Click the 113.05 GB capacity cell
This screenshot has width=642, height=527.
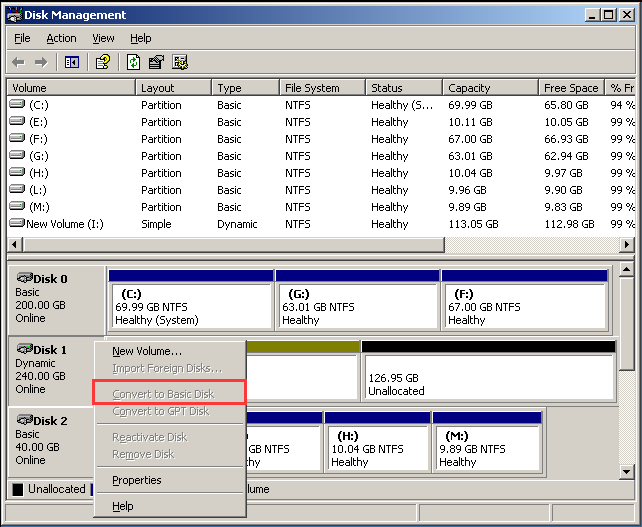pos(473,224)
